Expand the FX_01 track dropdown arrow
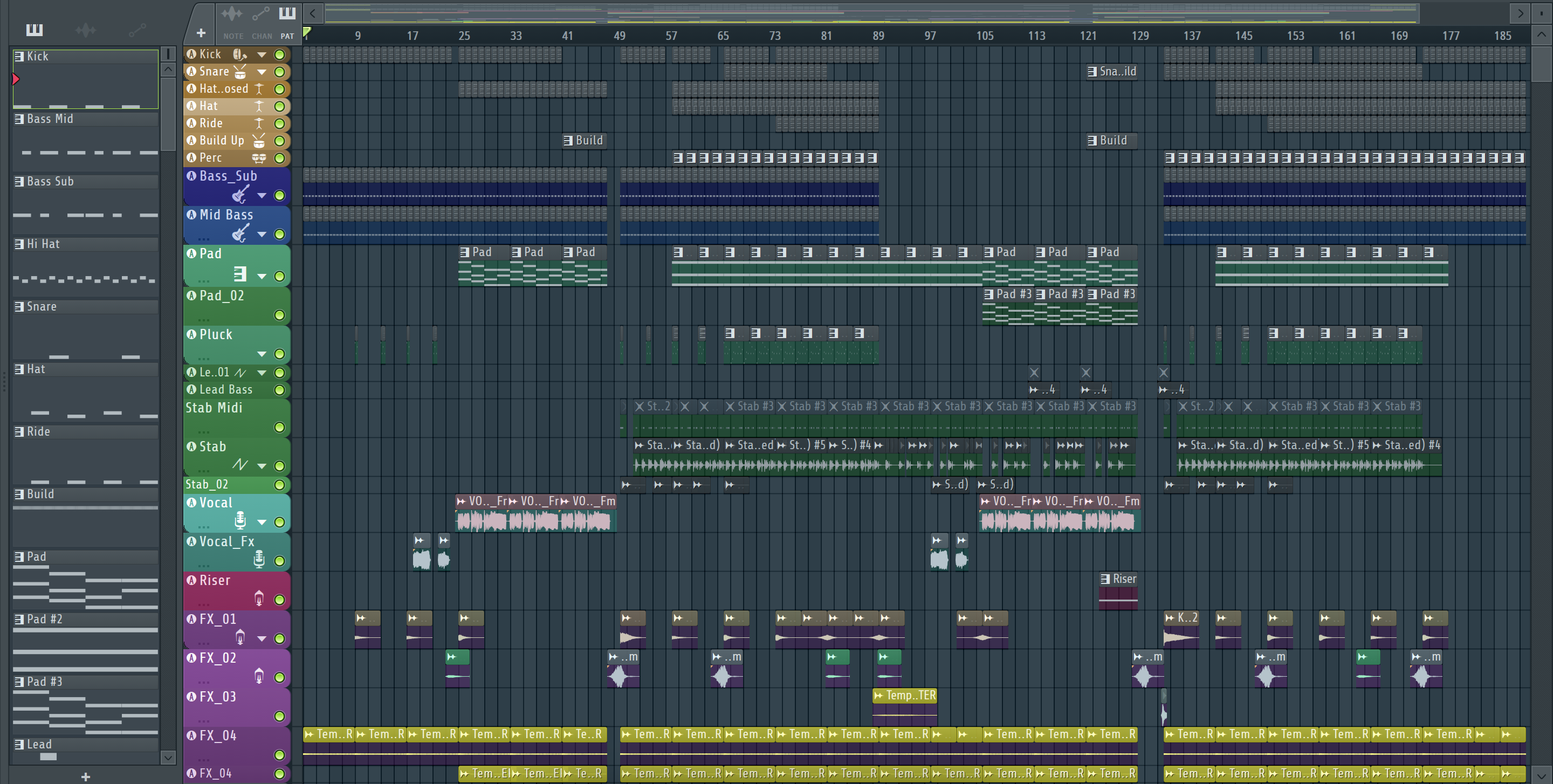This screenshot has width=1553, height=784. 262,638
